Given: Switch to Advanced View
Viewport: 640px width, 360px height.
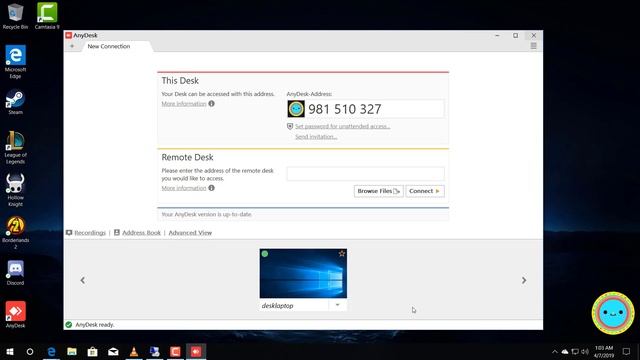Looking at the screenshot, I should pos(190,233).
